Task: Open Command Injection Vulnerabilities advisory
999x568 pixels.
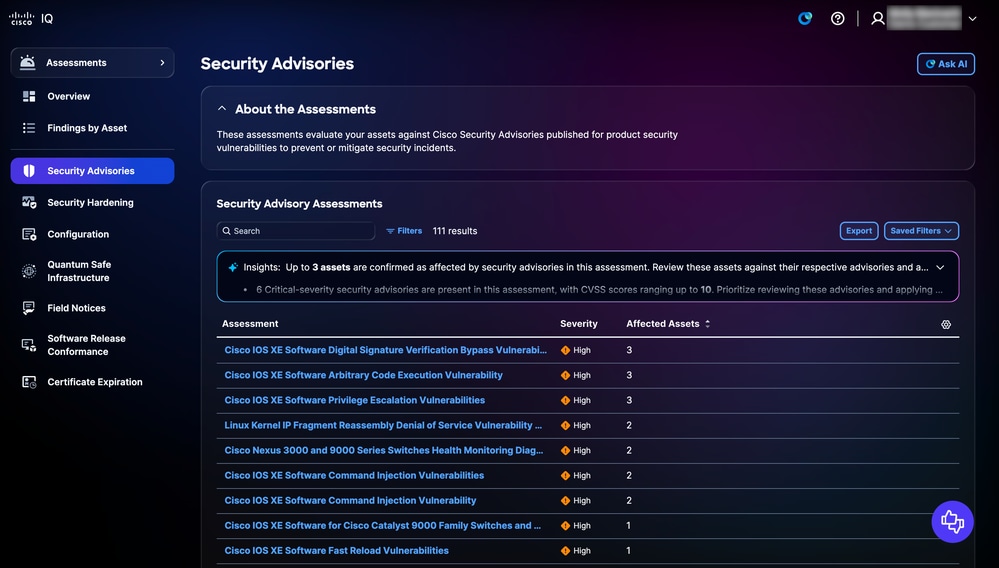Action: 354,476
